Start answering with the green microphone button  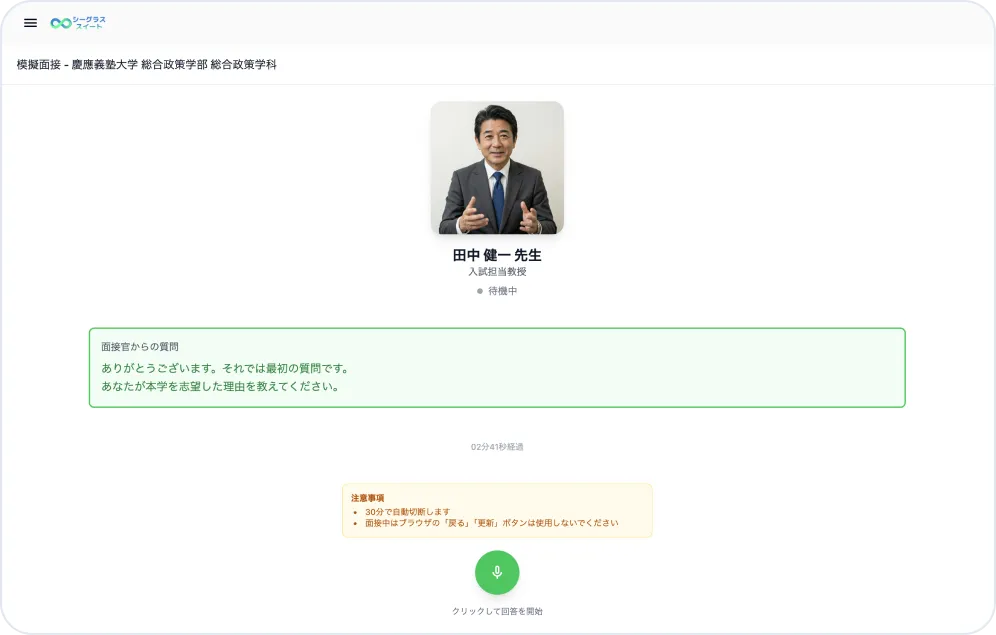pos(497,572)
